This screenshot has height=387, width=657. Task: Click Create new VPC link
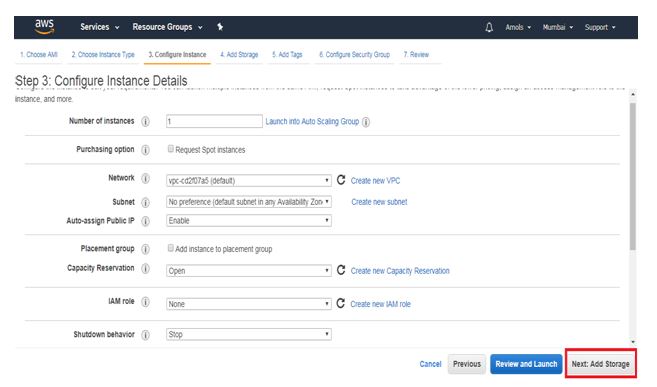[x=375, y=181]
